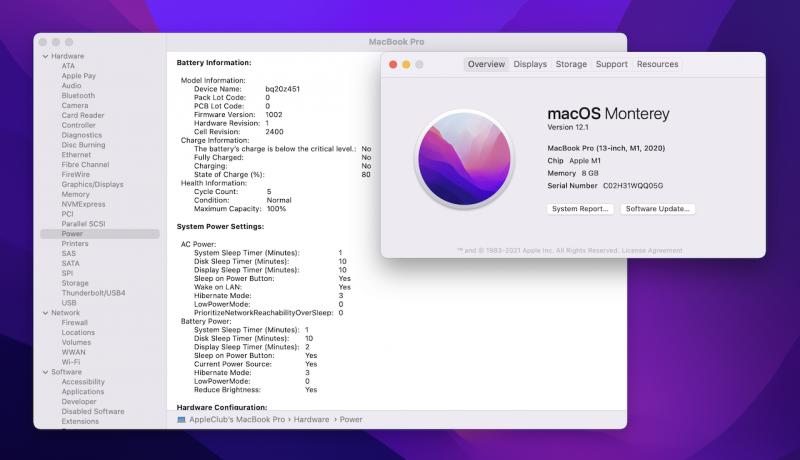The height and width of the screenshot is (460, 800).
Task: Select Memory in the sidebar
Action: tap(76, 194)
